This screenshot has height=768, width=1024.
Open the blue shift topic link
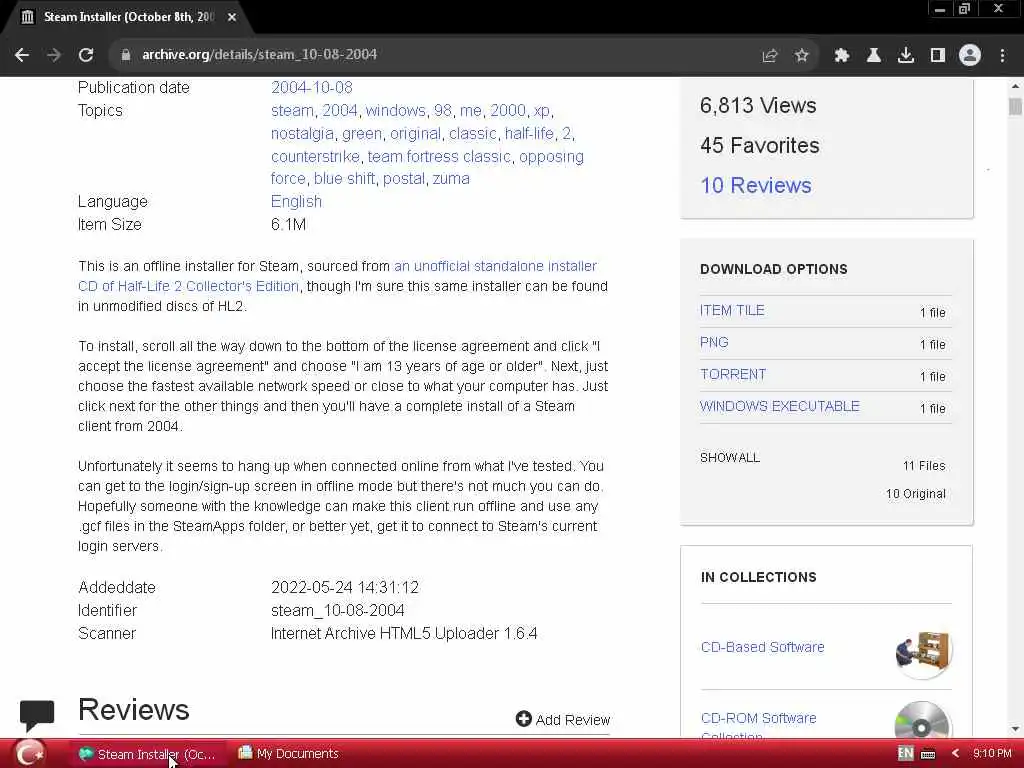pyautogui.click(x=344, y=178)
